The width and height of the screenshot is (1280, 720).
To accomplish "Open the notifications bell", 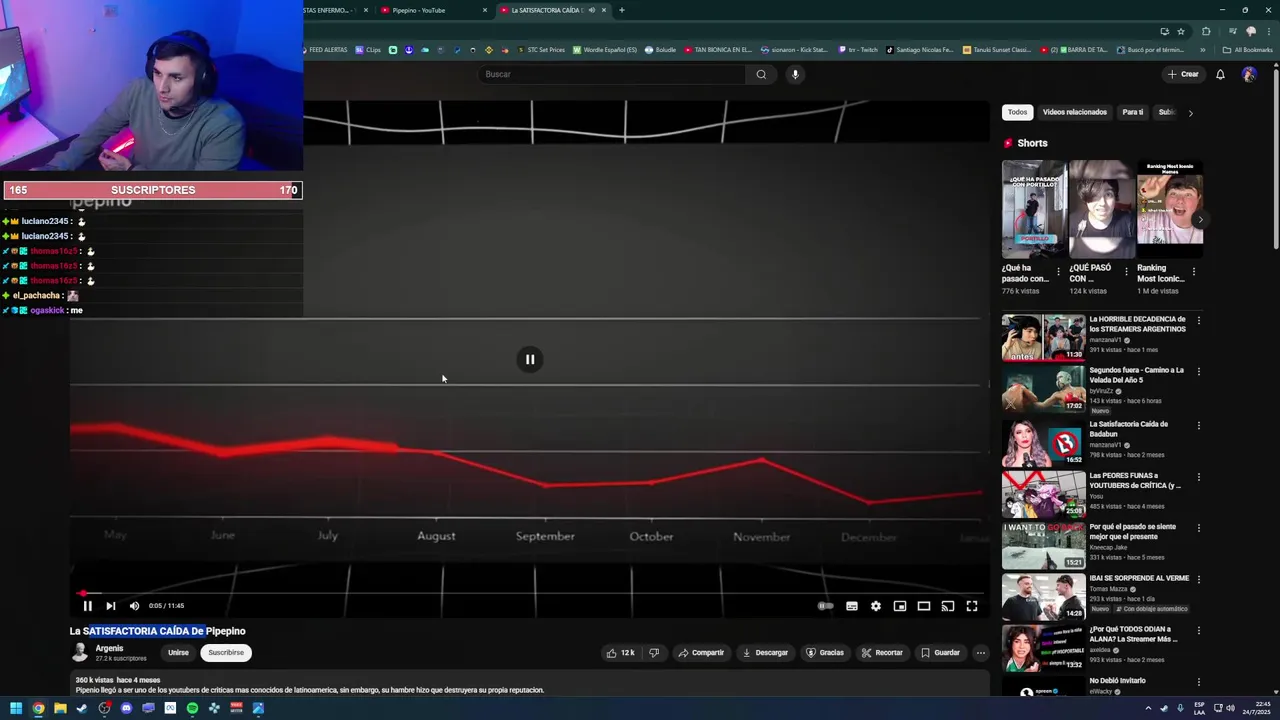I will 1220,74.
